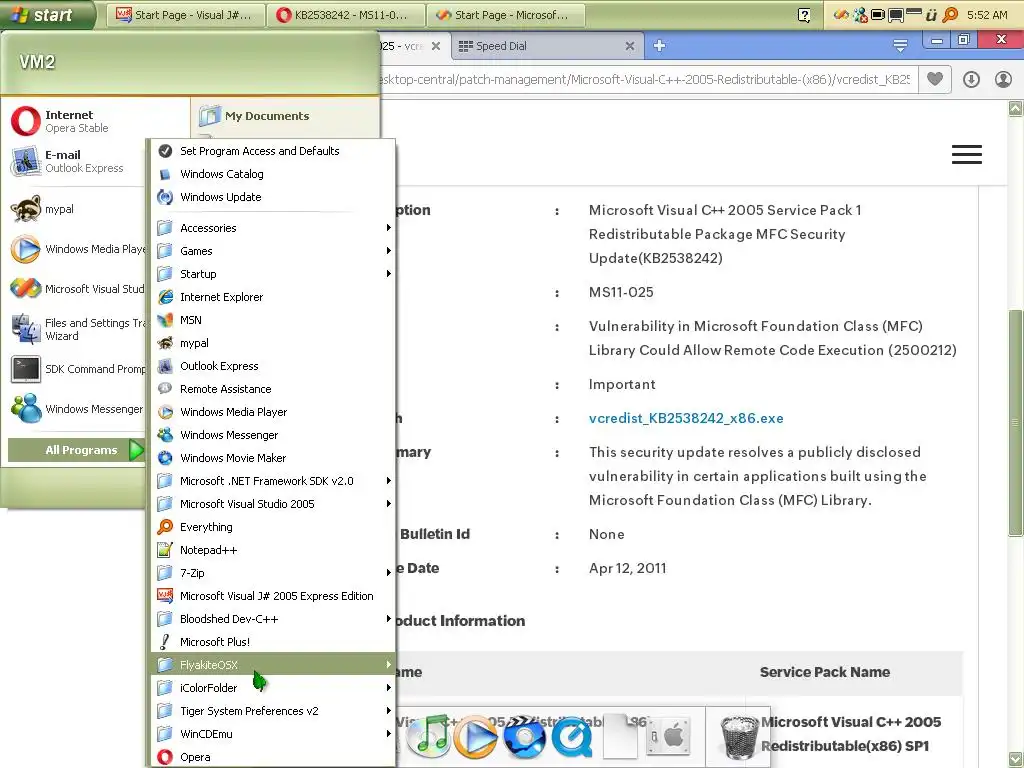The image size is (1024, 768).
Task: Expand the Startup submenu
Action: click(273, 274)
